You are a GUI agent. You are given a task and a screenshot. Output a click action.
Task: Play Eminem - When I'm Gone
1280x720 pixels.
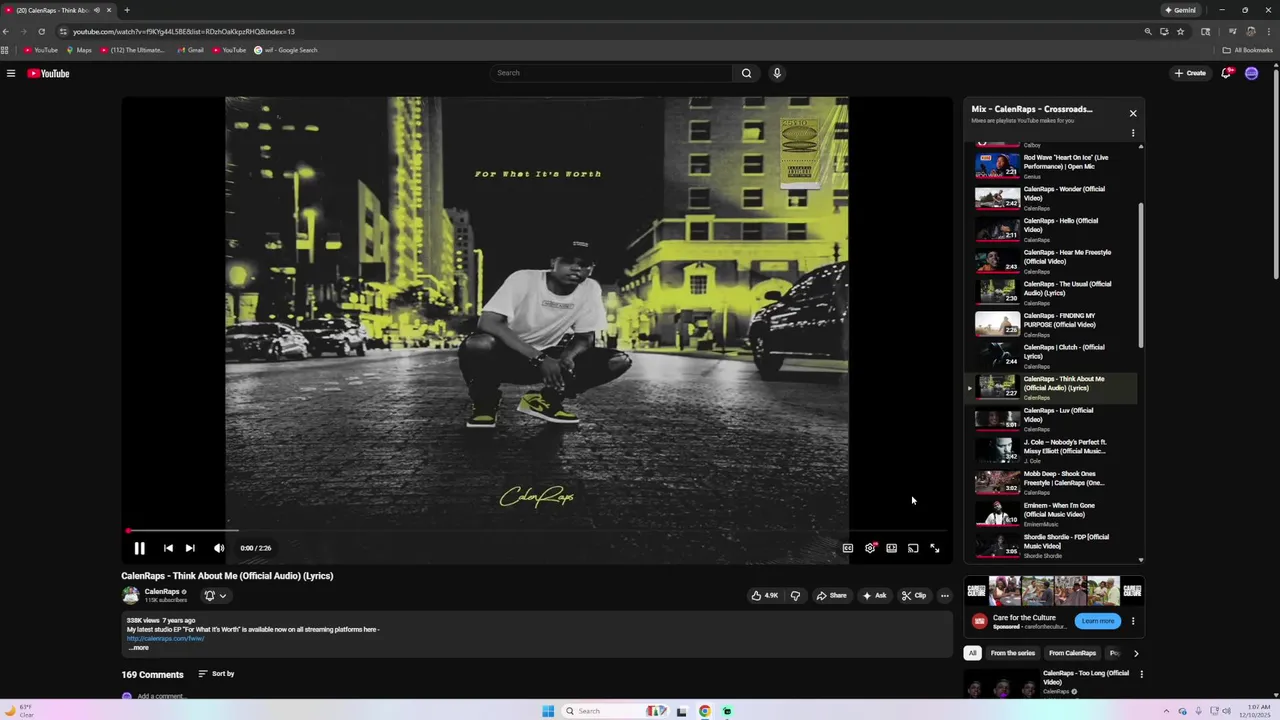(x=1050, y=514)
